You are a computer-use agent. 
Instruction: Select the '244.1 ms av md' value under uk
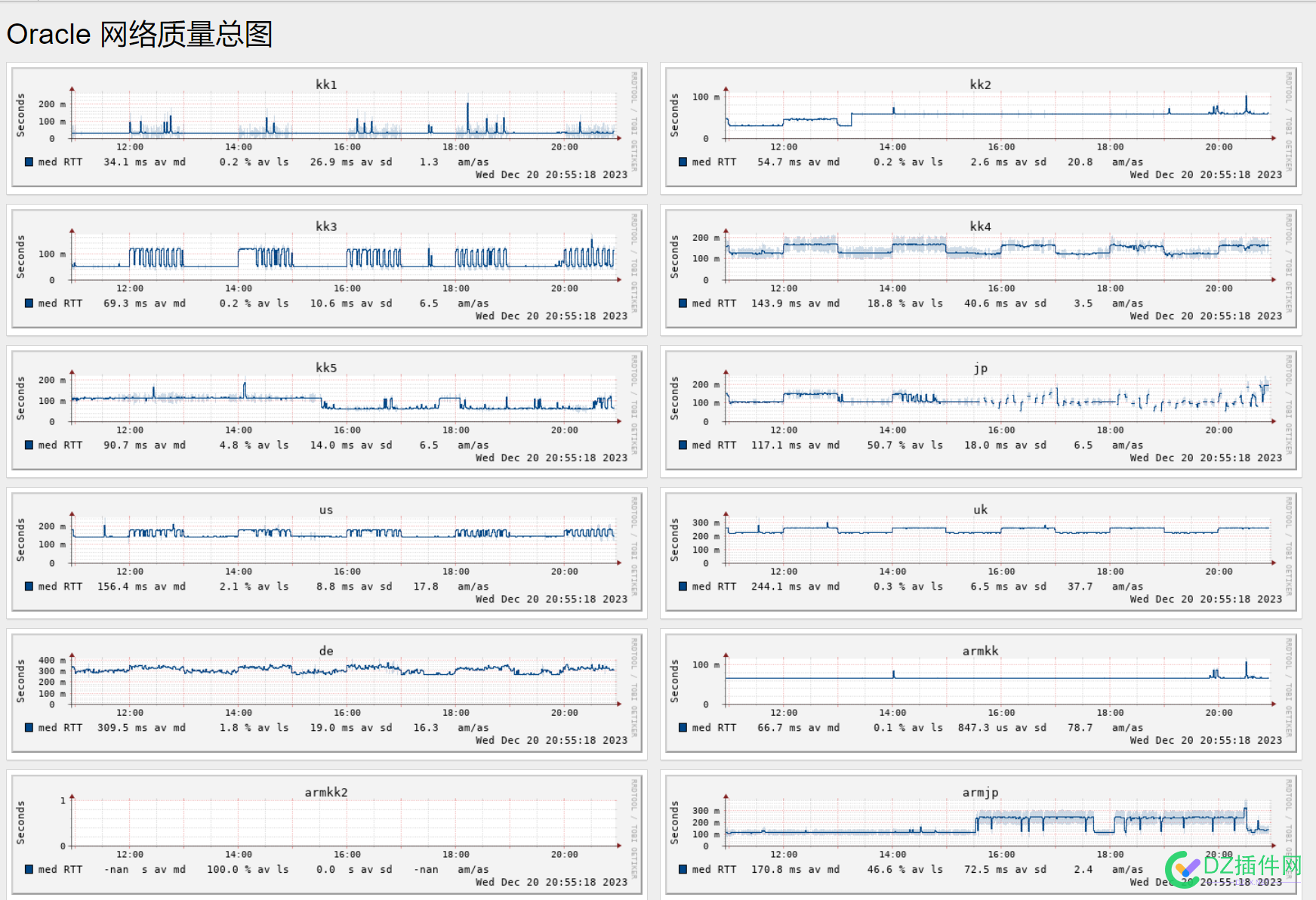tap(795, 586)
